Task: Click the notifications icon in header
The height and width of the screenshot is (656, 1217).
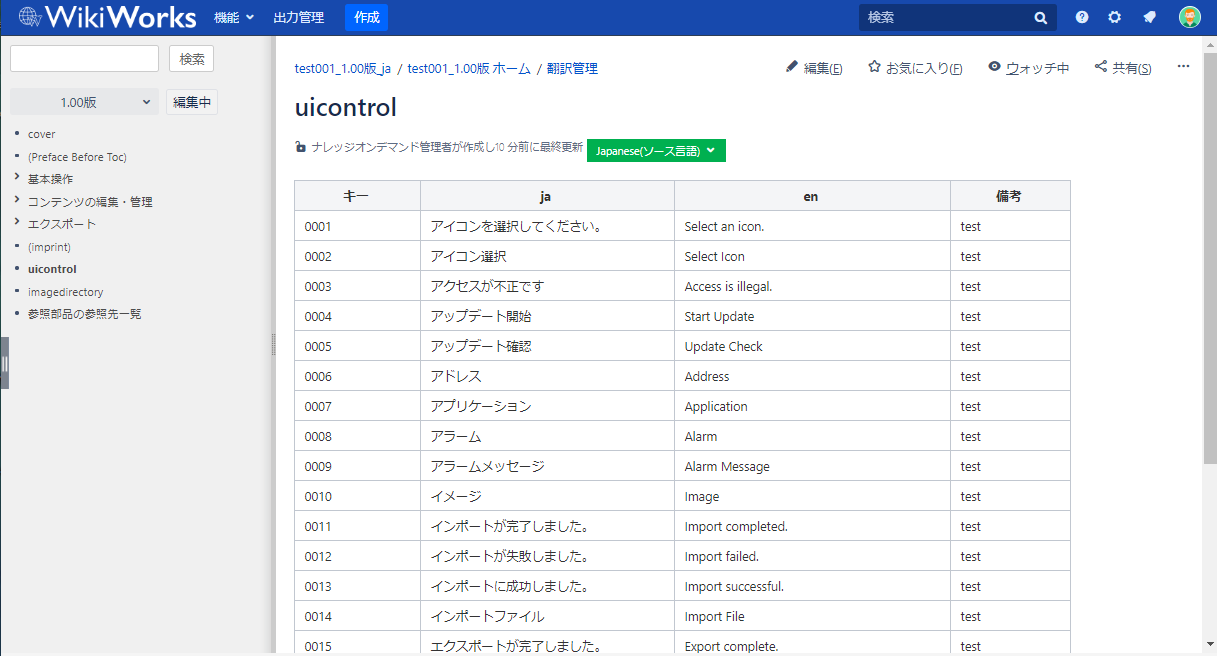Action: pyautogui.click(x=1150, y=17)
